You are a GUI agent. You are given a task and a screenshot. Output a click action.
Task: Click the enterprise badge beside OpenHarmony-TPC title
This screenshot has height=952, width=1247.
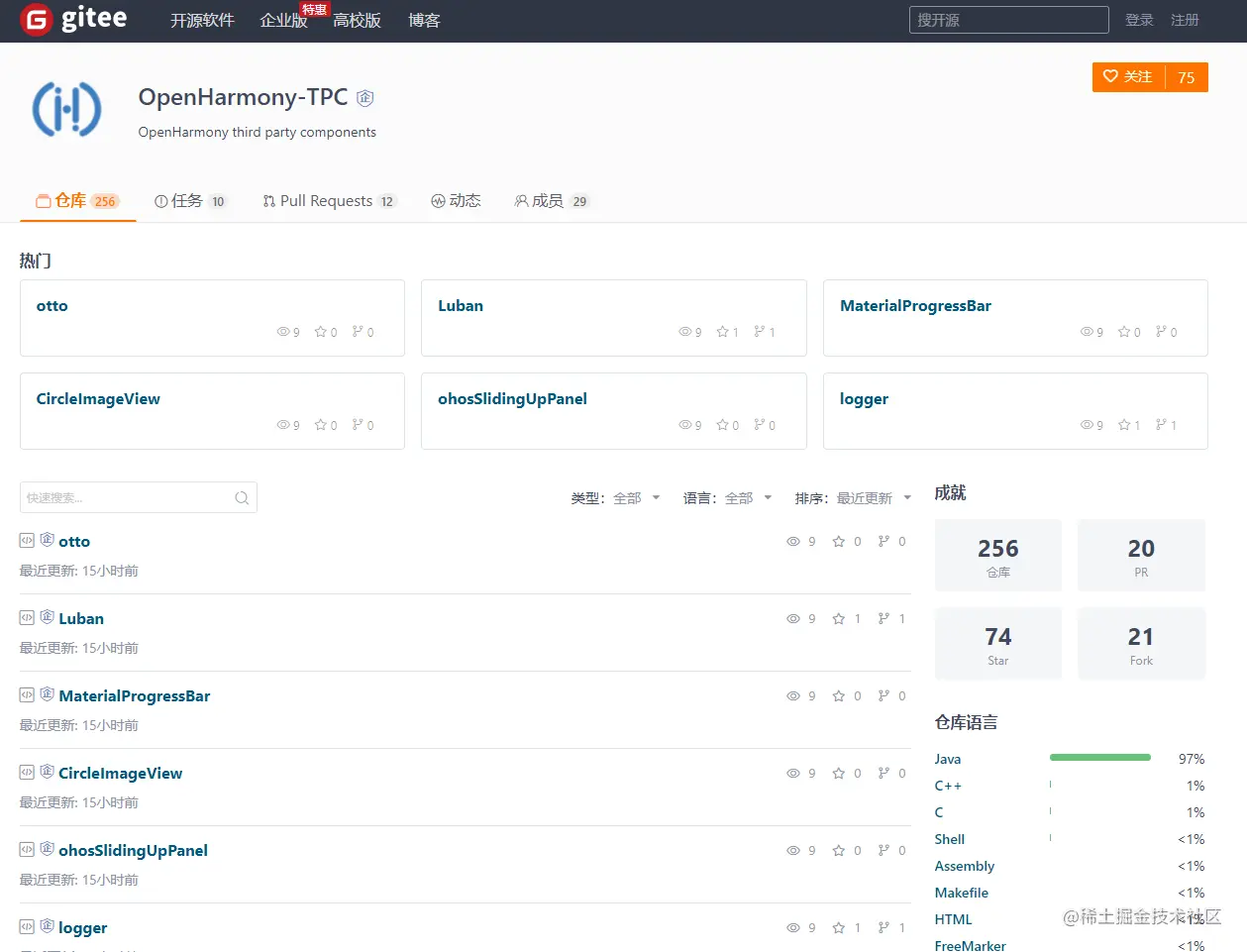(365, 98)
